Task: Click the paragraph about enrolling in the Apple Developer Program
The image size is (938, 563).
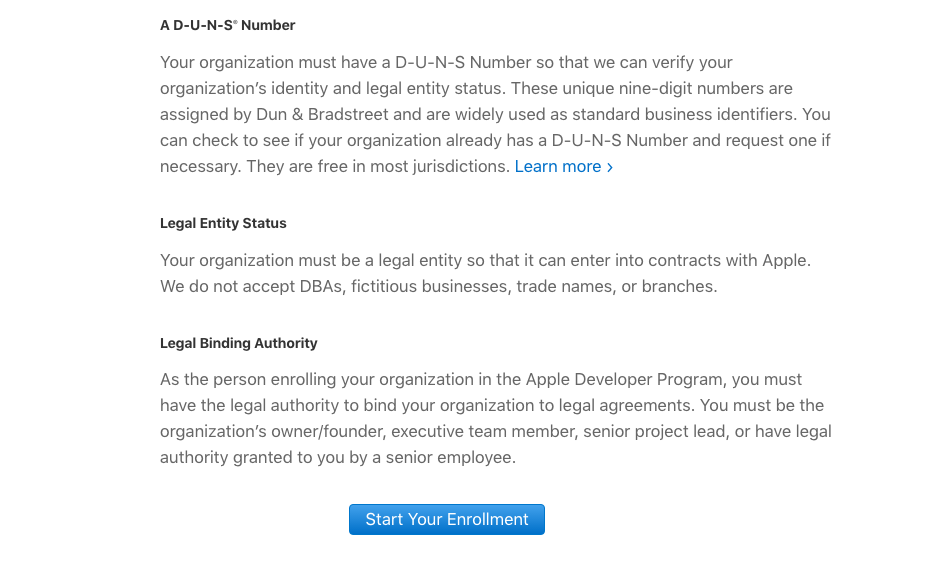Action: click(x=495, y=418)
